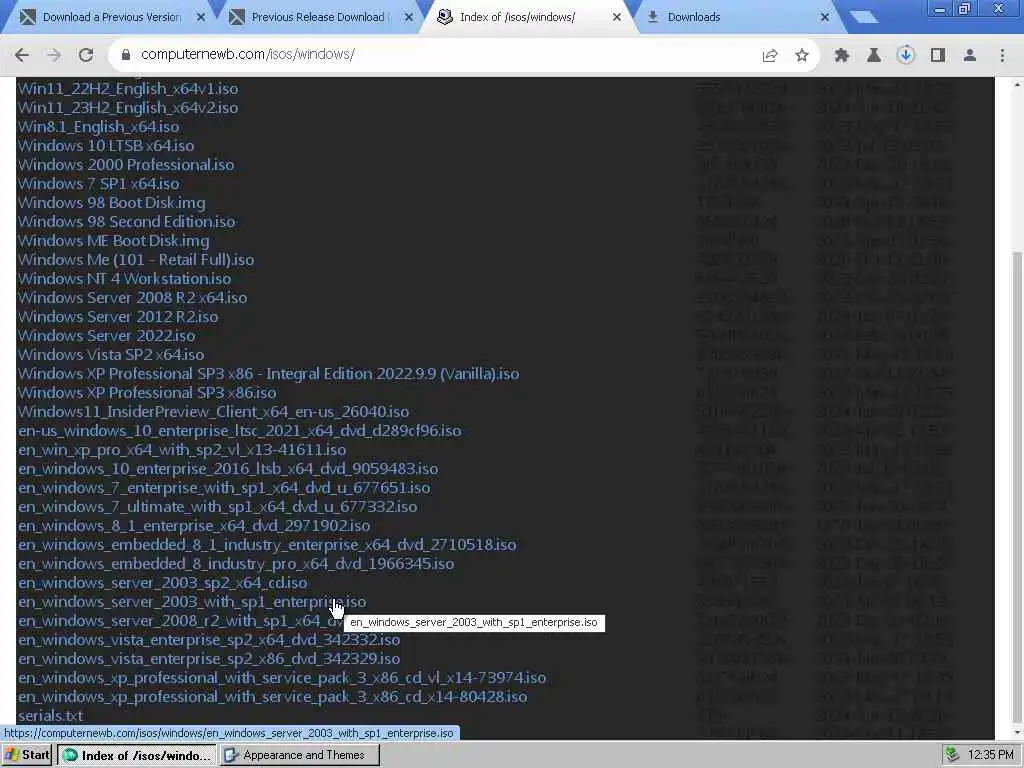Image resolution: width=1024 pixels, height=768 pixels.
Task: Click Windows XP Professional SP3 x86.iso
Action: [x=147, y=392]
